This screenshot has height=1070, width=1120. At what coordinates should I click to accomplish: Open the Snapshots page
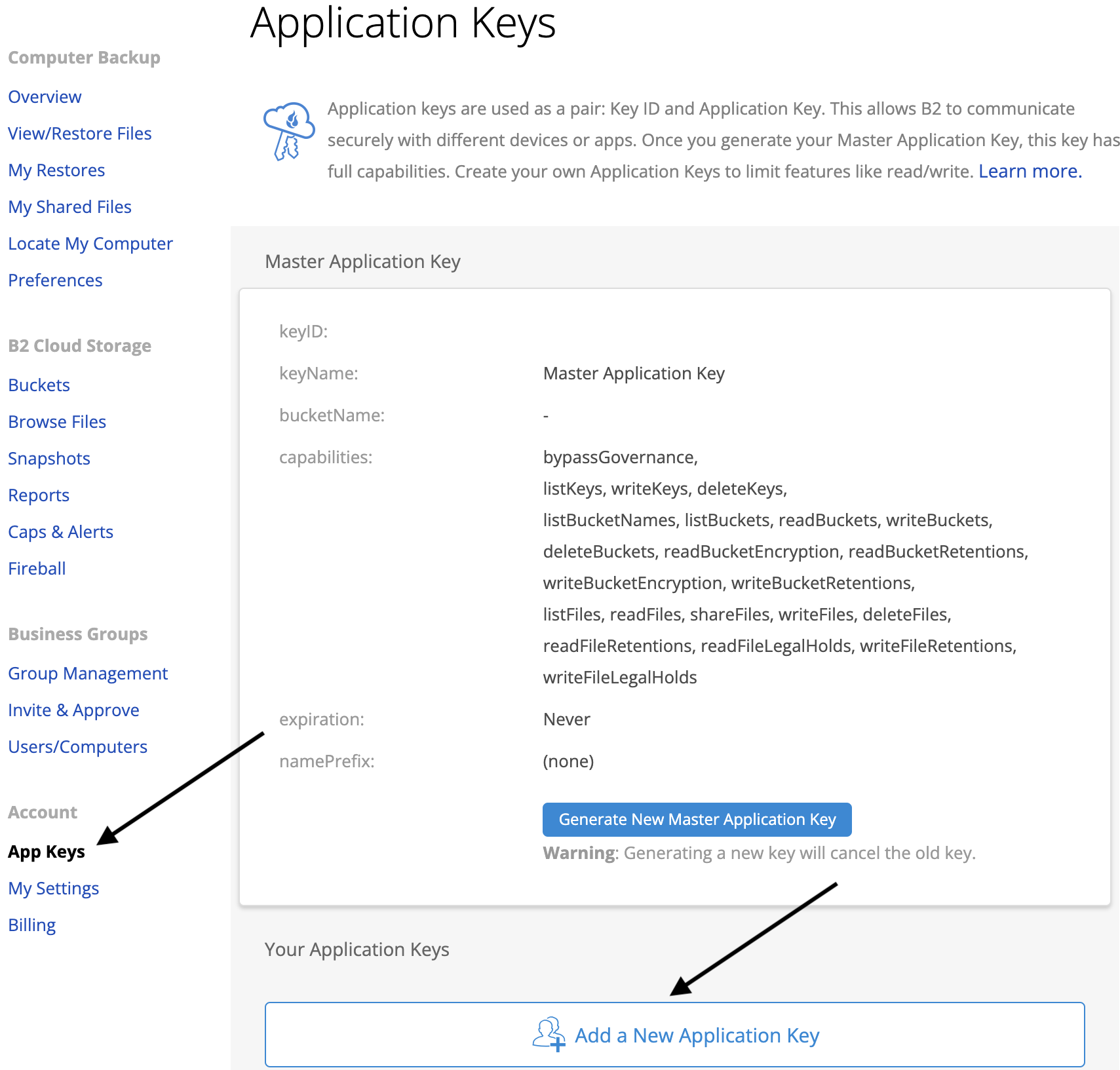pyautogui.click(x=49, y=458)
